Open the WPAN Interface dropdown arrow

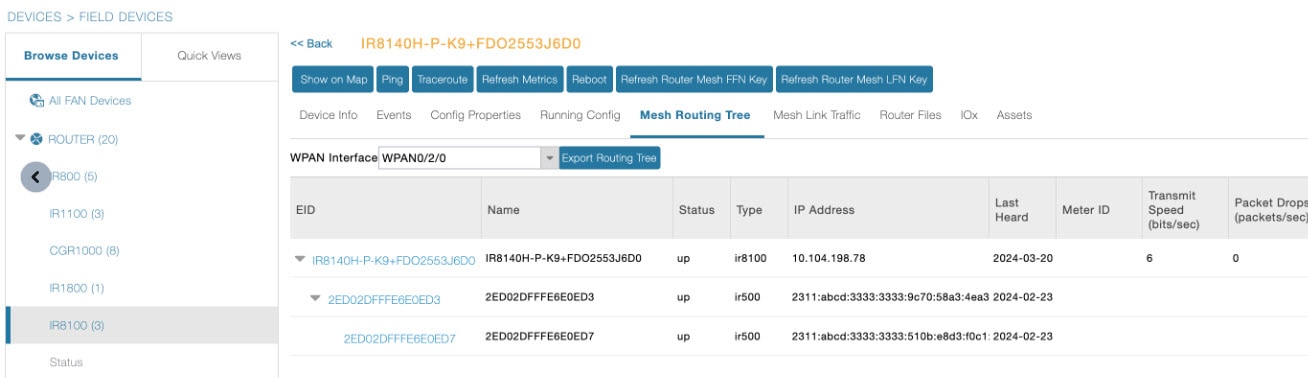point(549,158)
